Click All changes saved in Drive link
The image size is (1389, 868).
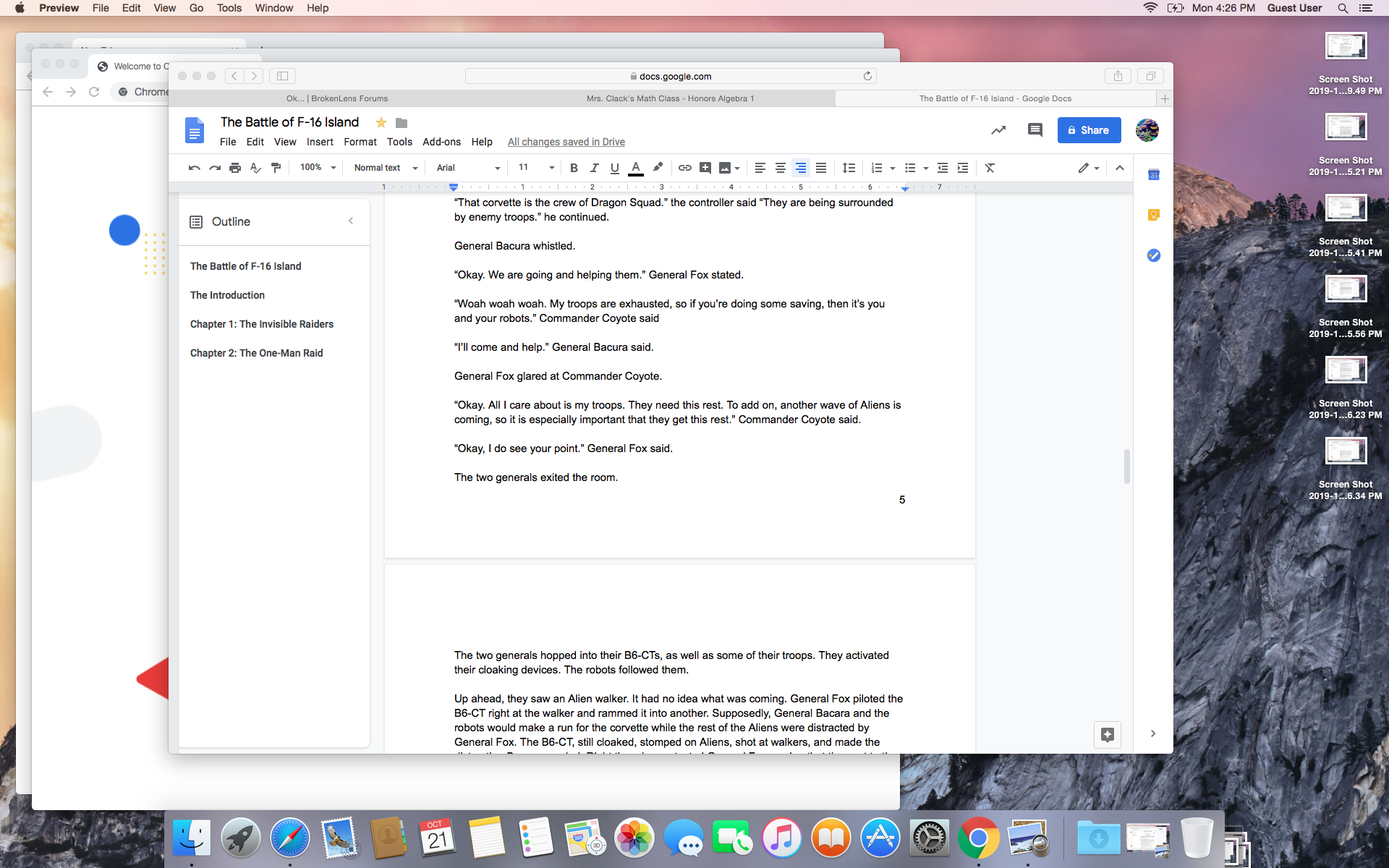pyautogui.click(x=566, y=142)
